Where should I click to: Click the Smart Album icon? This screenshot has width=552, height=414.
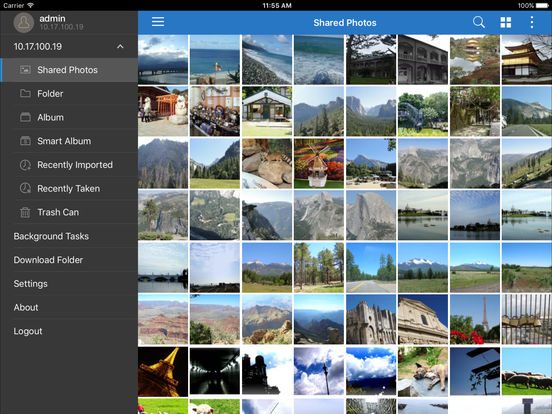coord(25,141)
